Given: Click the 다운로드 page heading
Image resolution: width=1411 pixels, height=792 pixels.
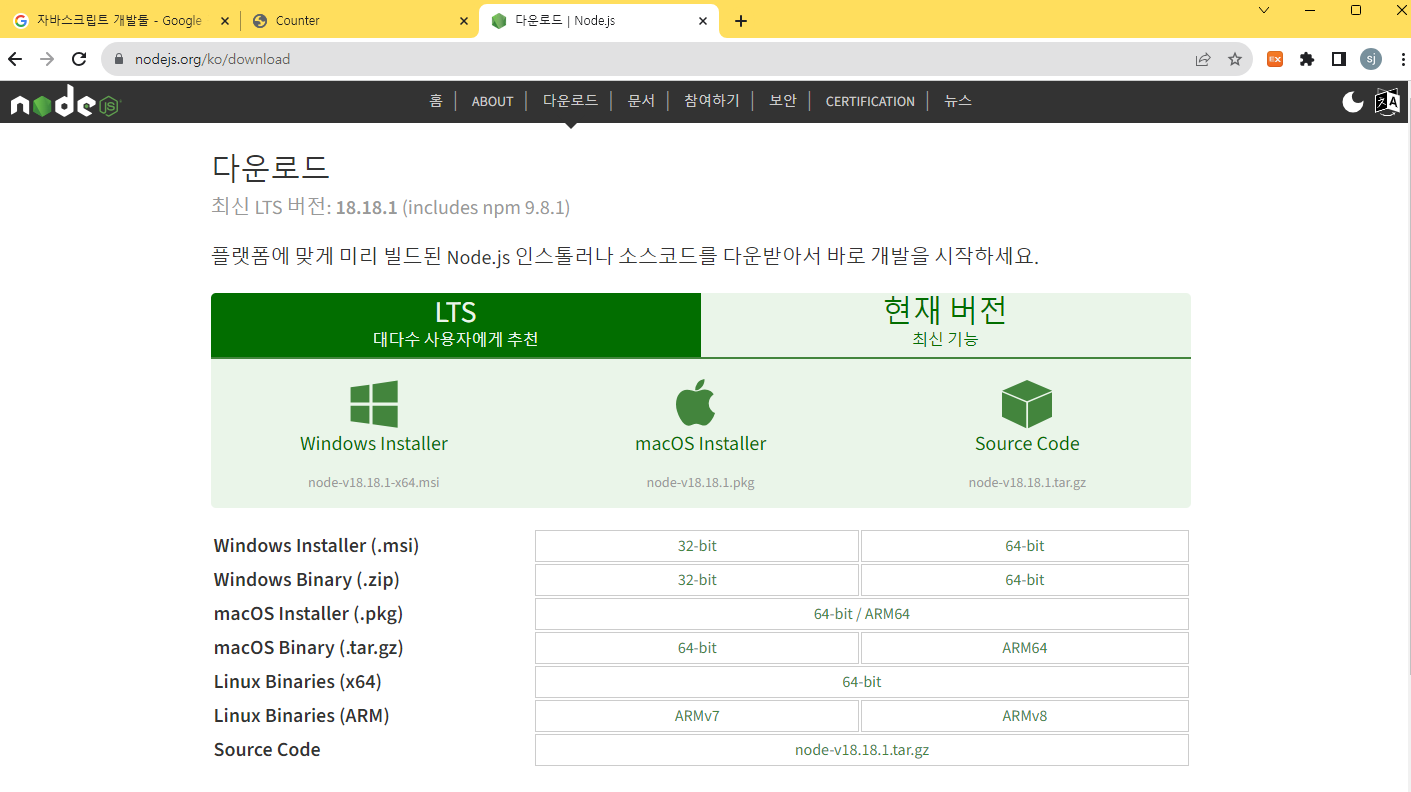Looking at the screenshot, I should pos(271,167).
